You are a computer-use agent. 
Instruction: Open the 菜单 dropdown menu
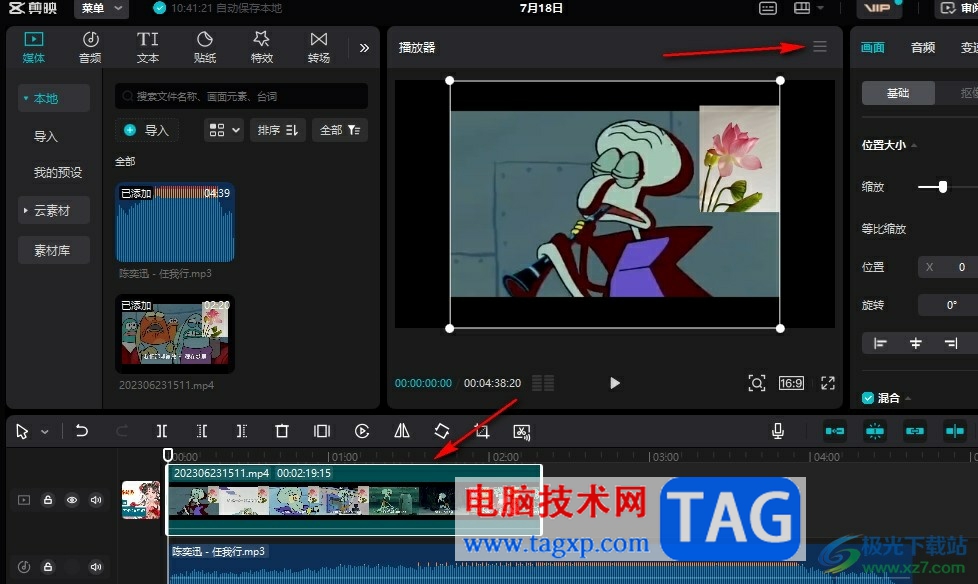(102, 8)
